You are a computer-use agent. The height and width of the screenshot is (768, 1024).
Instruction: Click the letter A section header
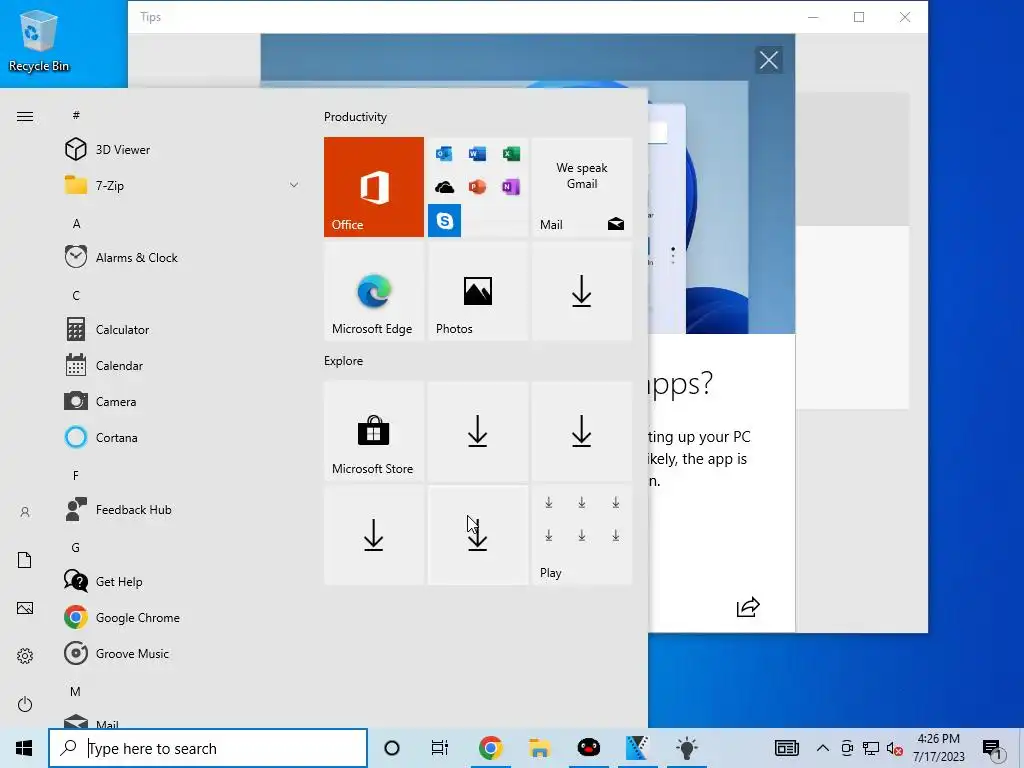click(x=76, y=223)
